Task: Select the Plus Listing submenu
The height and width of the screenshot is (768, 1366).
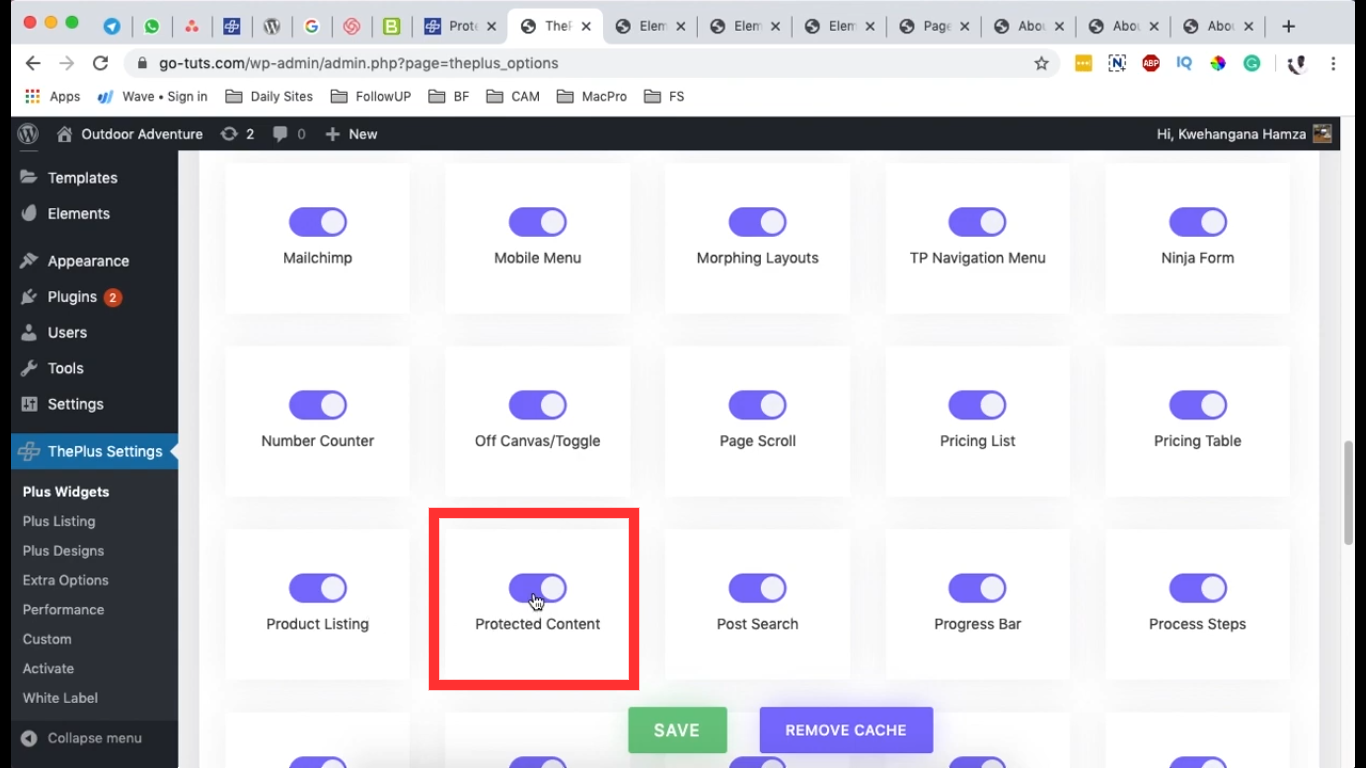Action: [59, 521]
